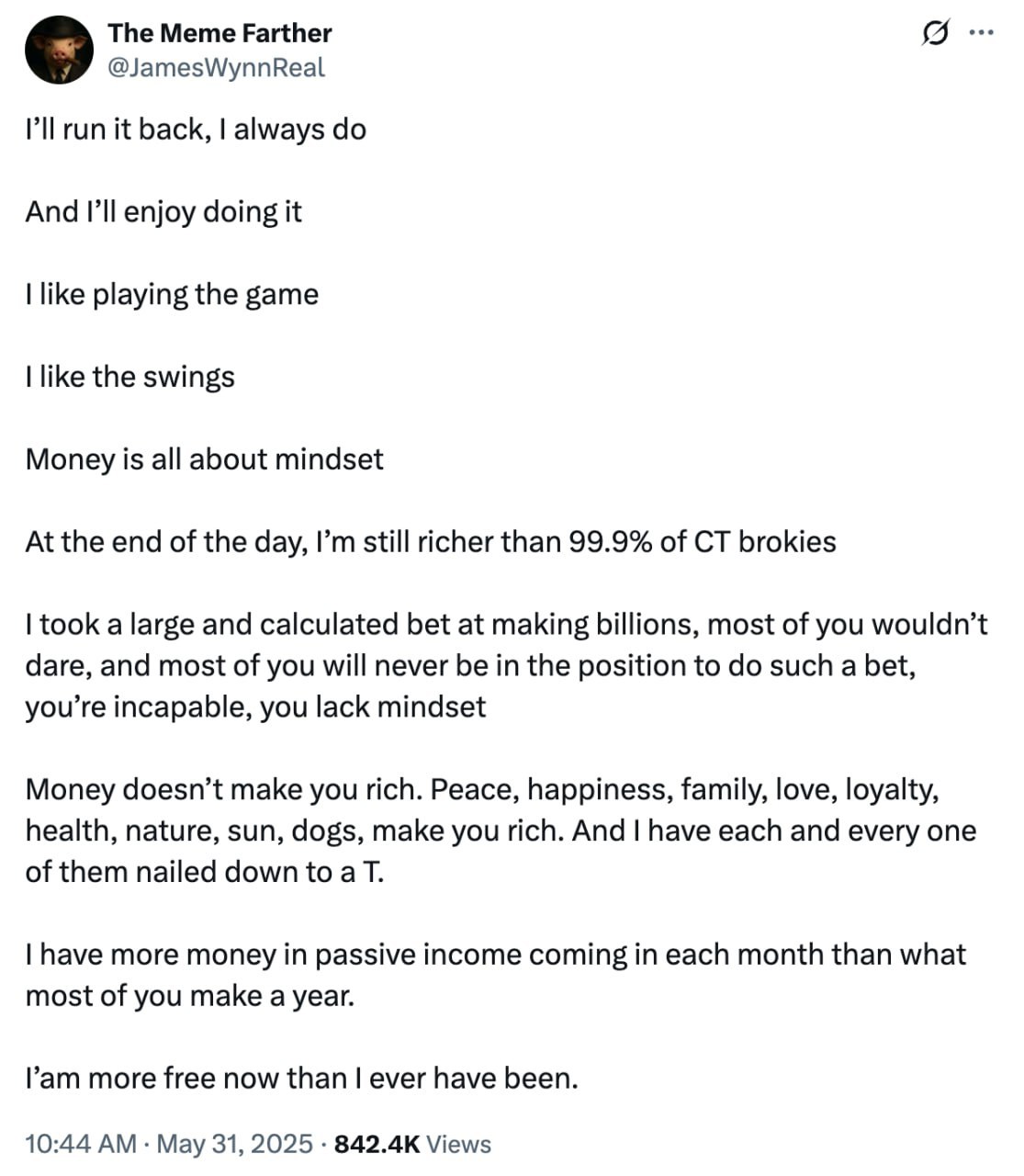Click the "you're incapable, you lack mindset" line
Screen dimensions: 1024x1176
point(255,707)
